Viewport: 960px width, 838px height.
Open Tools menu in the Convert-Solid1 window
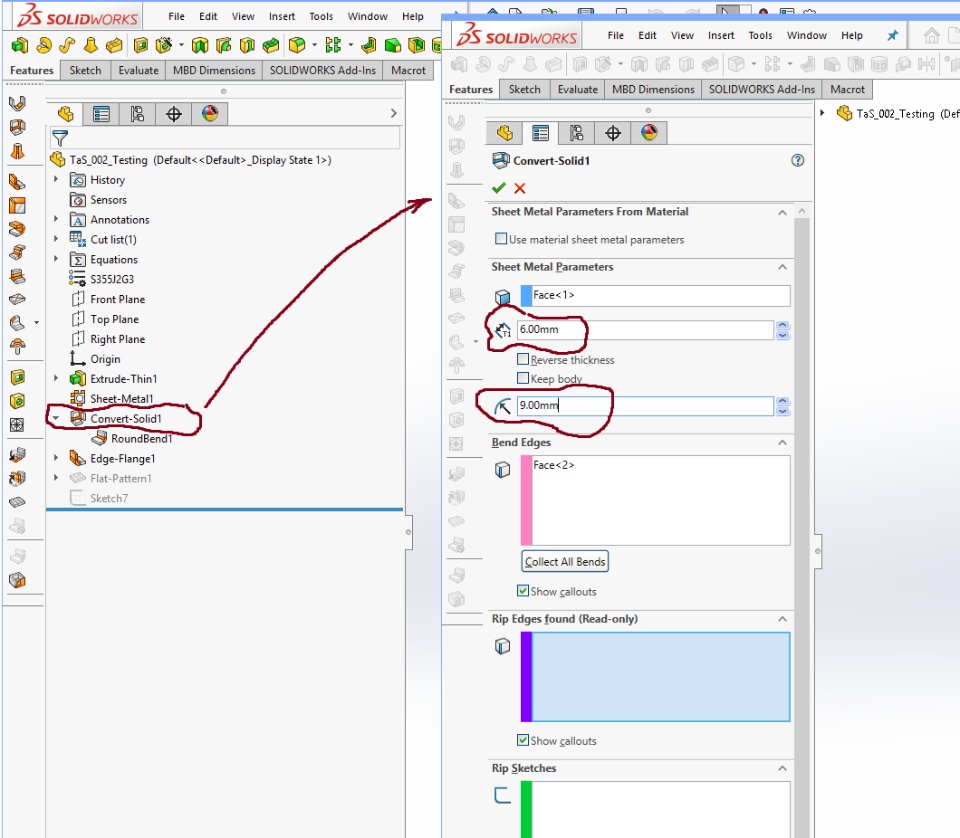tap(760, 36)
